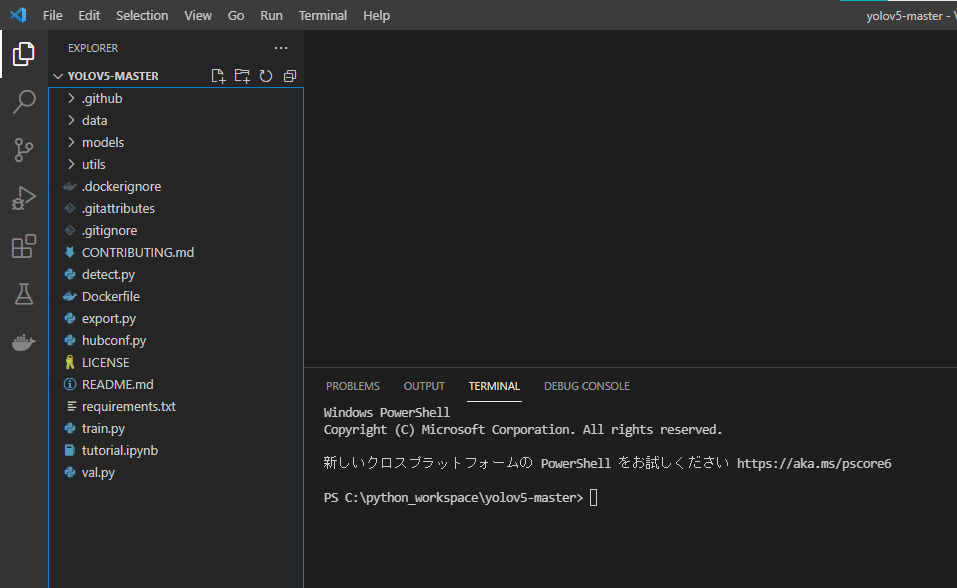Create a new file with the New File icon

(x=218, y=75)
